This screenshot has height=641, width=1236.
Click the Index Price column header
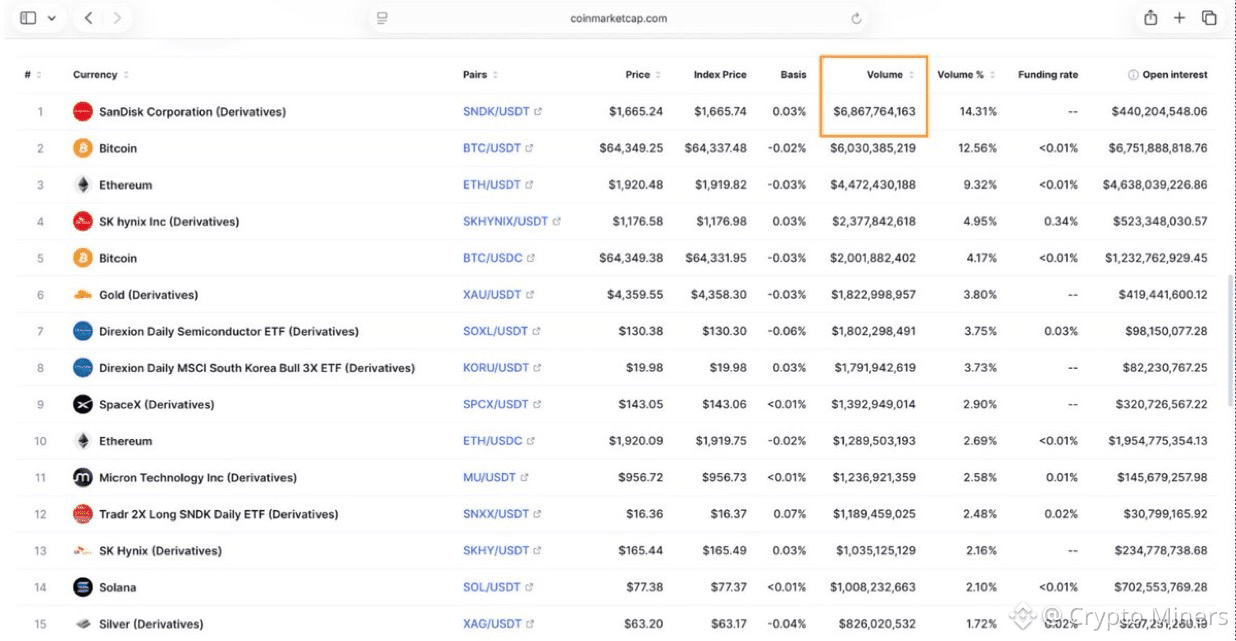click(x=720, y=75)
